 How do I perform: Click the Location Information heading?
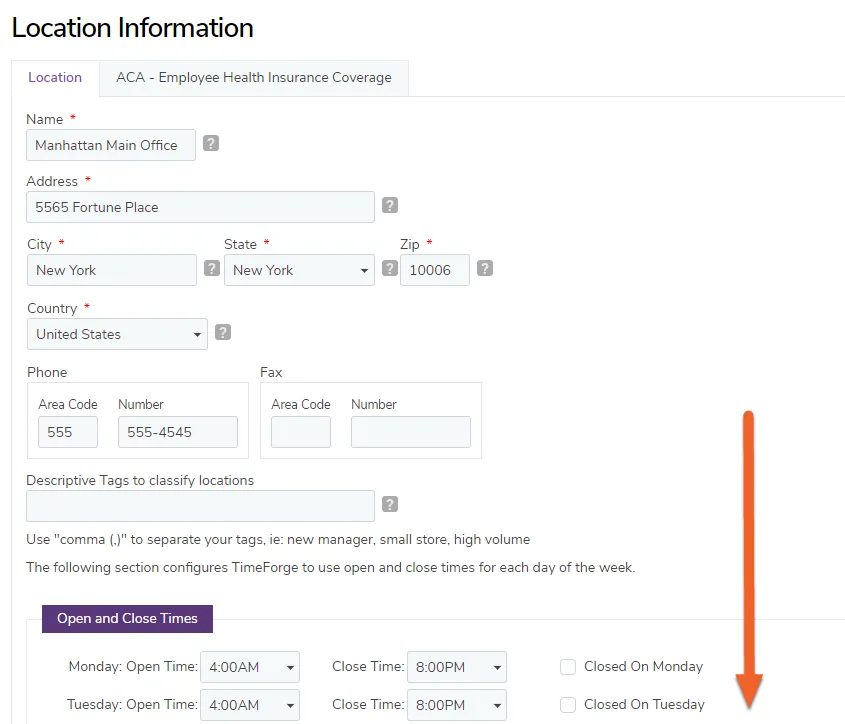coord(133,28)
